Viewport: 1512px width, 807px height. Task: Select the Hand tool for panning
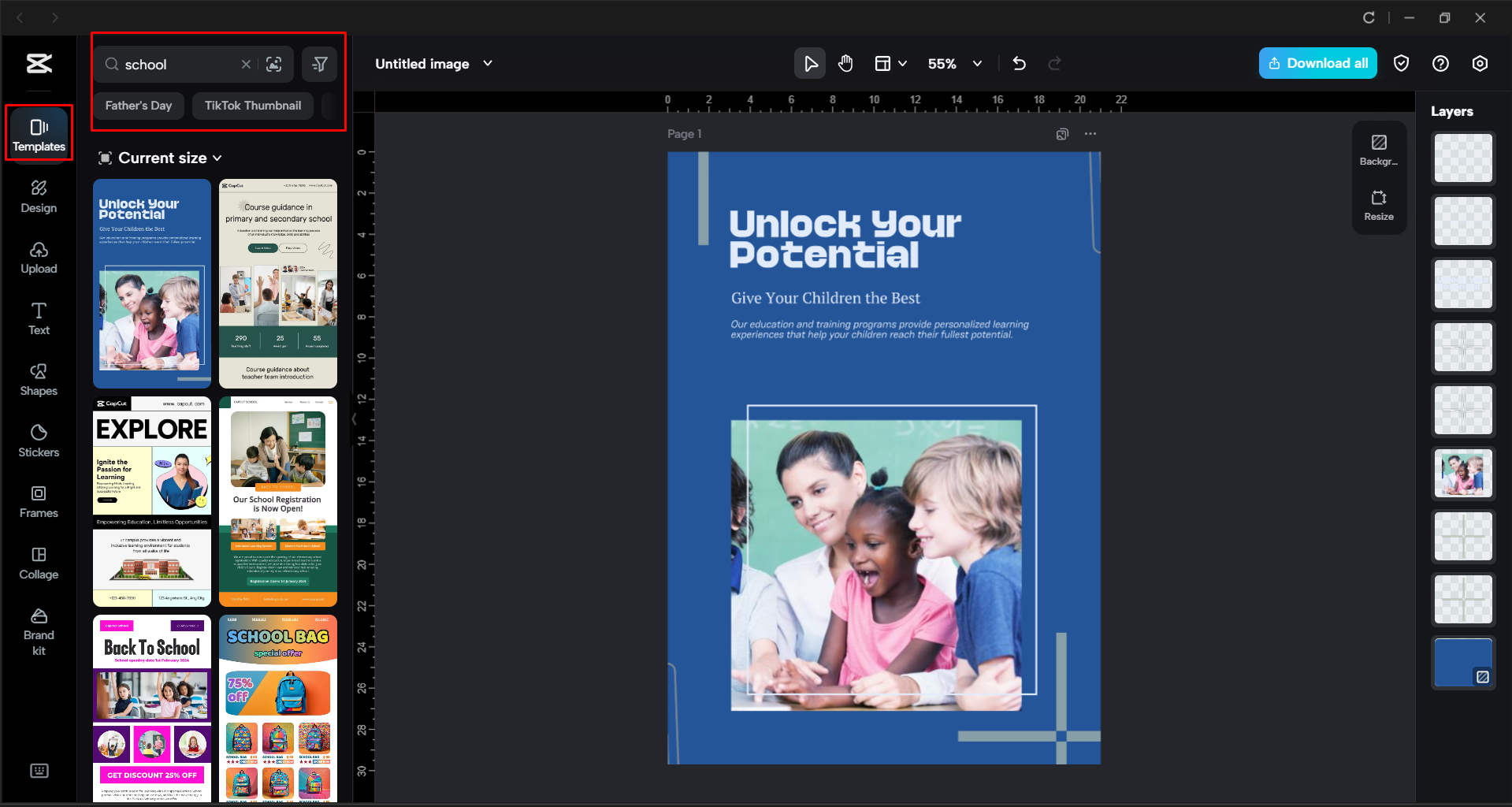pos(845,63)
